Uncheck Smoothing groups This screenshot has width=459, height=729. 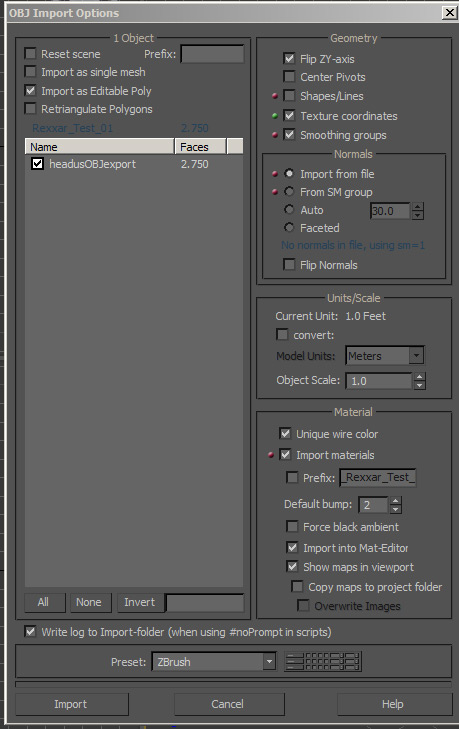click(x=289, y=135)
